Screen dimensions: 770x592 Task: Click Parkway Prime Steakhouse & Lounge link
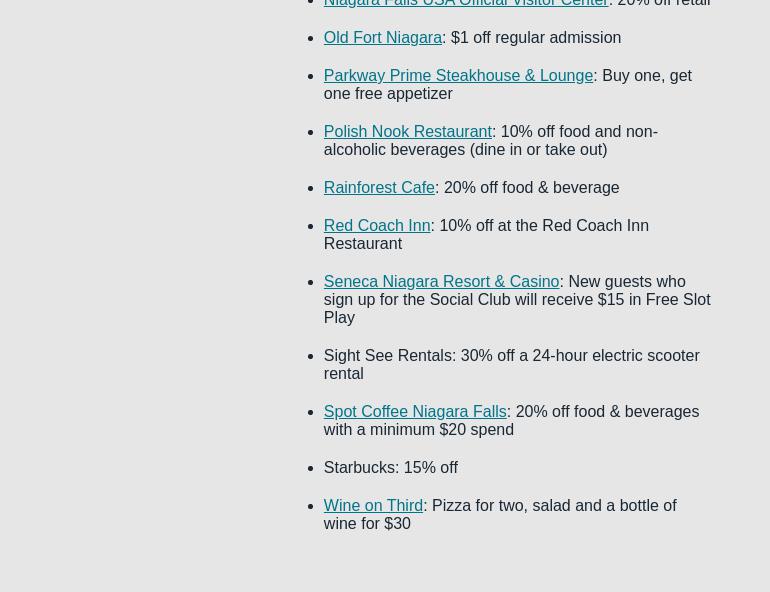[457, 76]
